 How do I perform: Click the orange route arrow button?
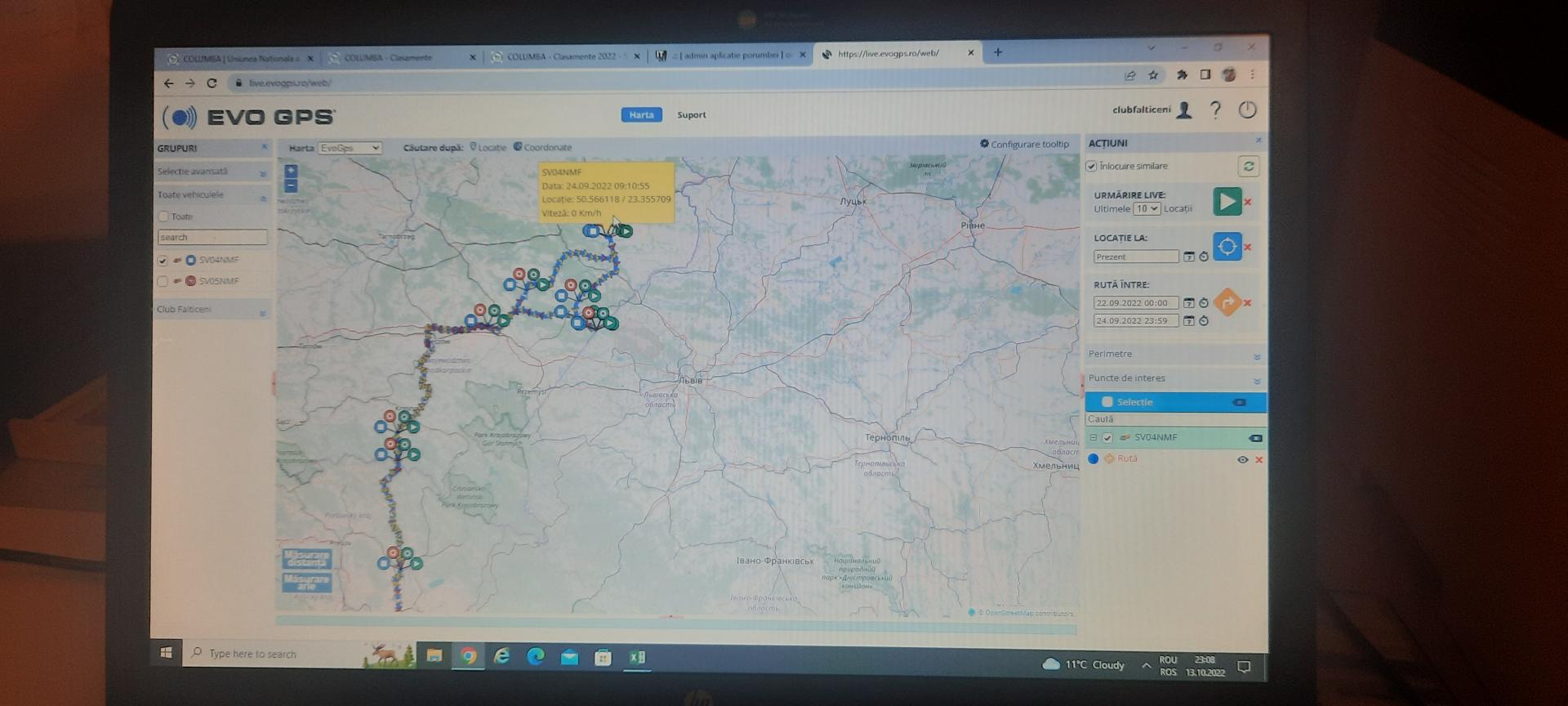coord(1227,302)
